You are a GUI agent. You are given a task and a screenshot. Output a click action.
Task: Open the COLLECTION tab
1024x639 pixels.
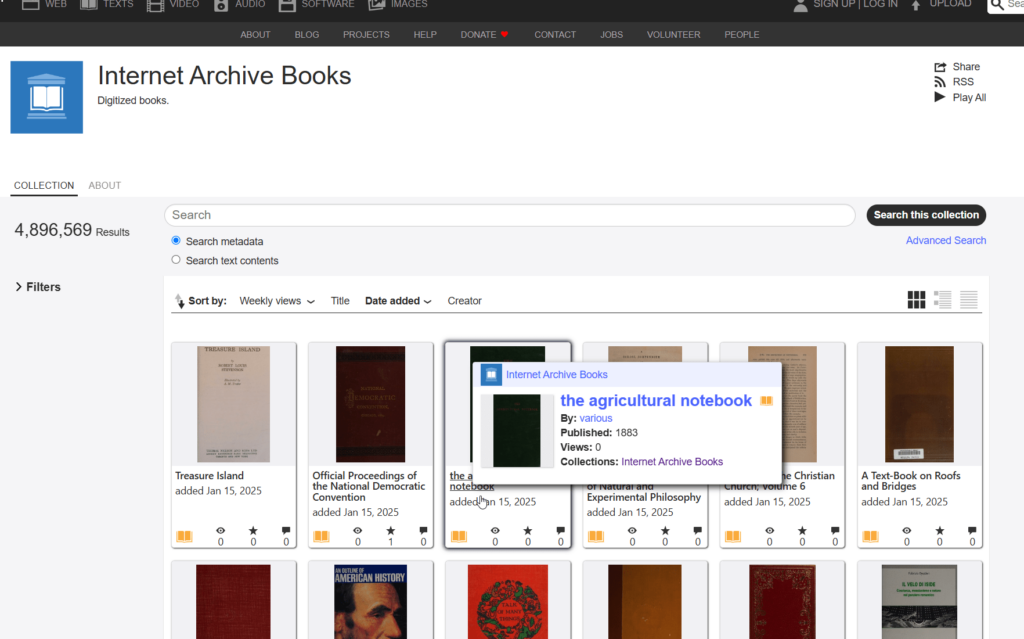click(44, 186)
